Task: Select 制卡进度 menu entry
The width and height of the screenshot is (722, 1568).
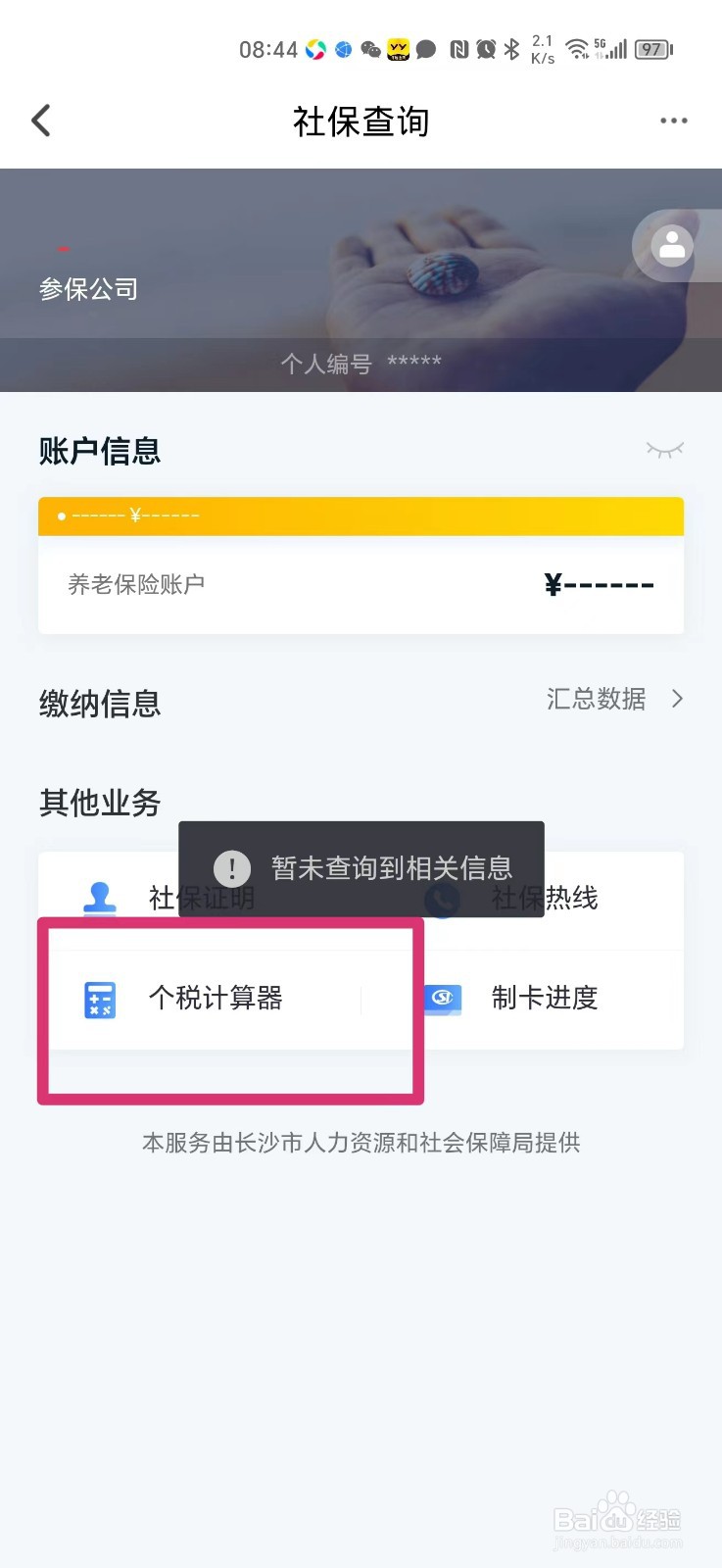Action: point(545,999)
